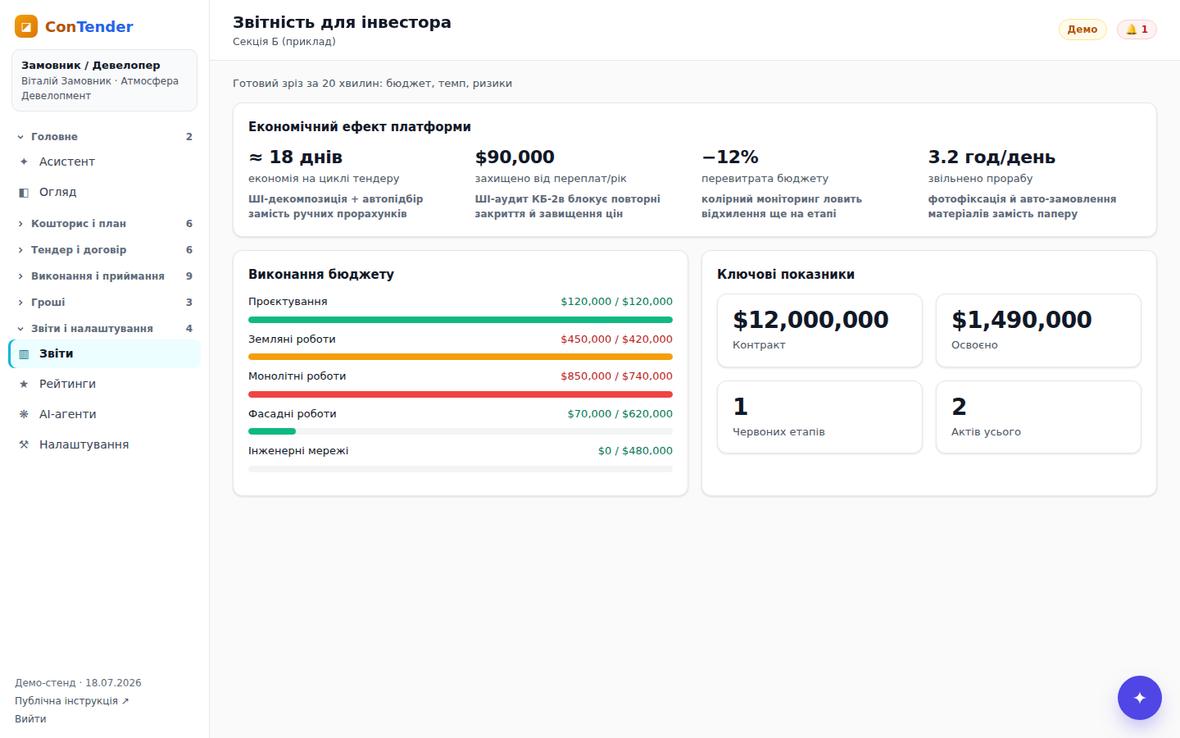This screenshot has width=1180, height=738.
Task: Expand the Виконання і приймання section
Action: 105,276
